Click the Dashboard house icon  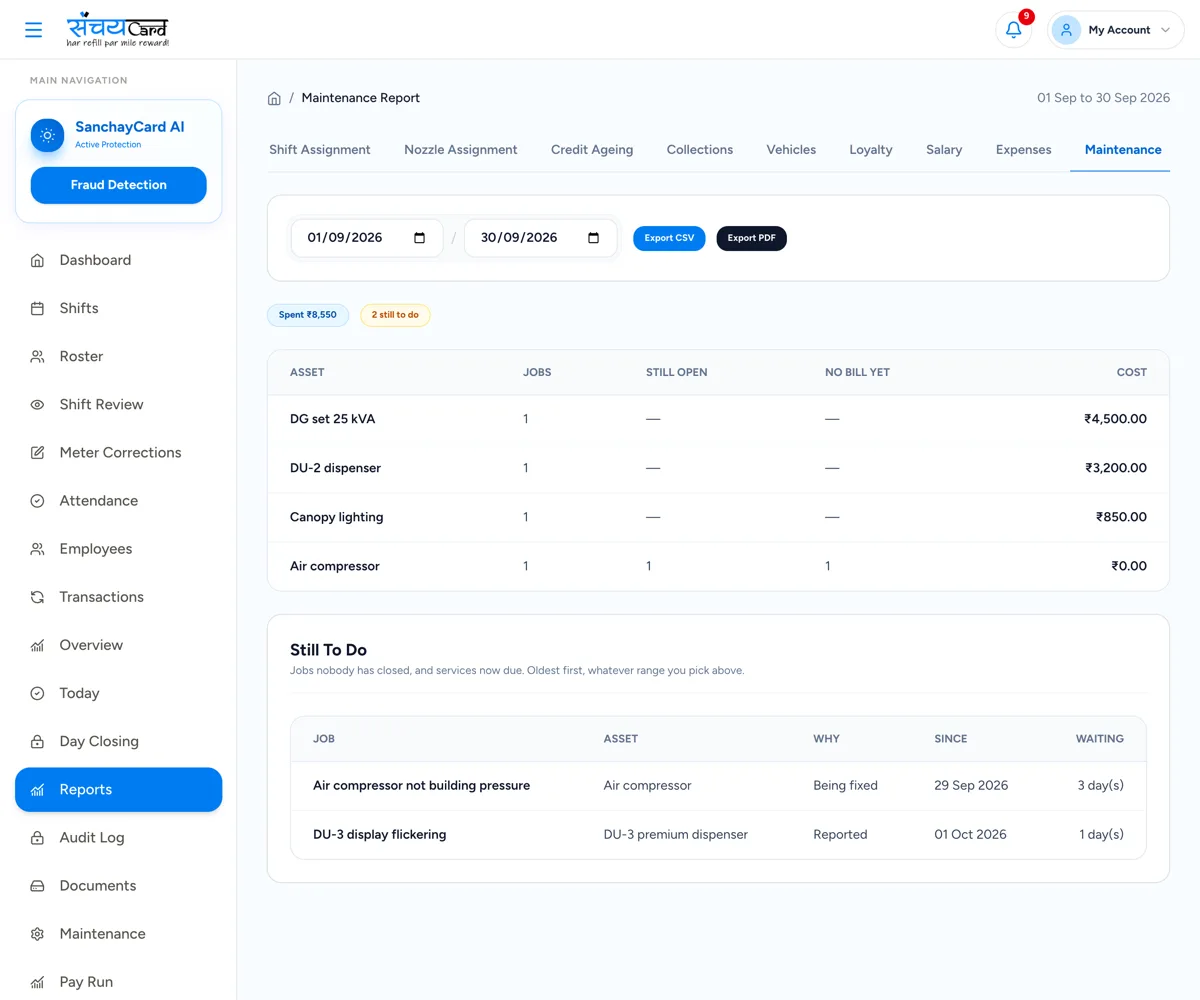(x=37, y=260)
